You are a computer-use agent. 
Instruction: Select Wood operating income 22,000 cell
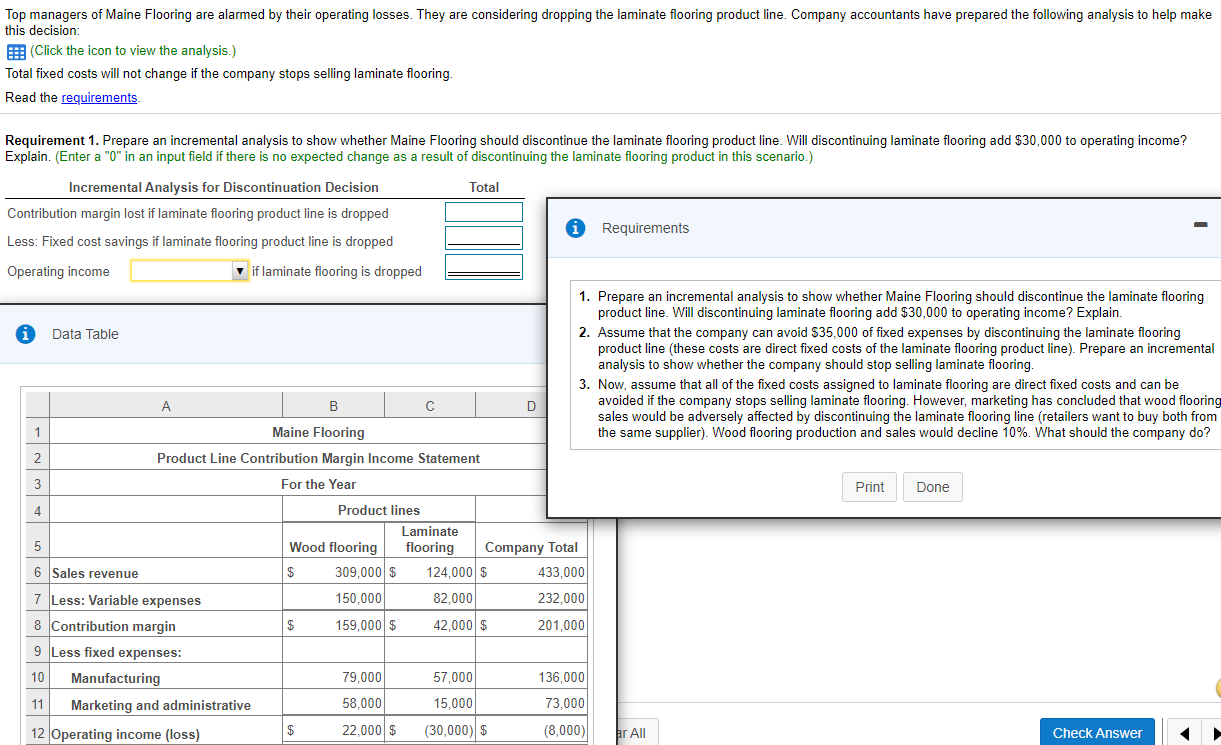333,731
